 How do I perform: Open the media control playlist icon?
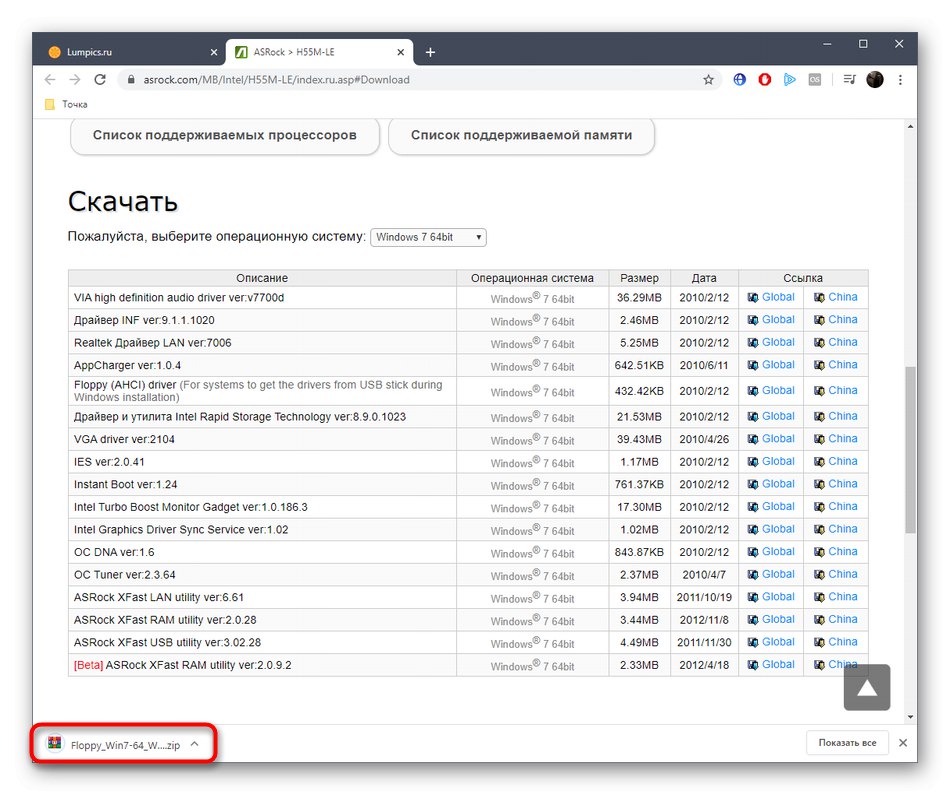849,79
